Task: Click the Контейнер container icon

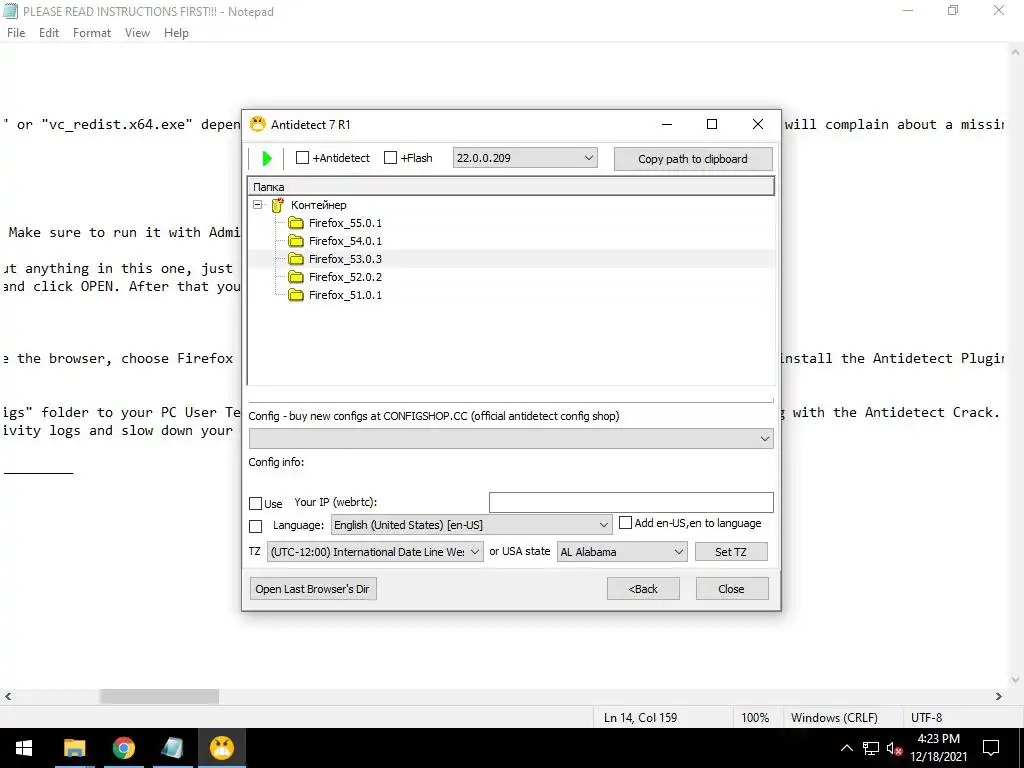Action: click(278, 205)
